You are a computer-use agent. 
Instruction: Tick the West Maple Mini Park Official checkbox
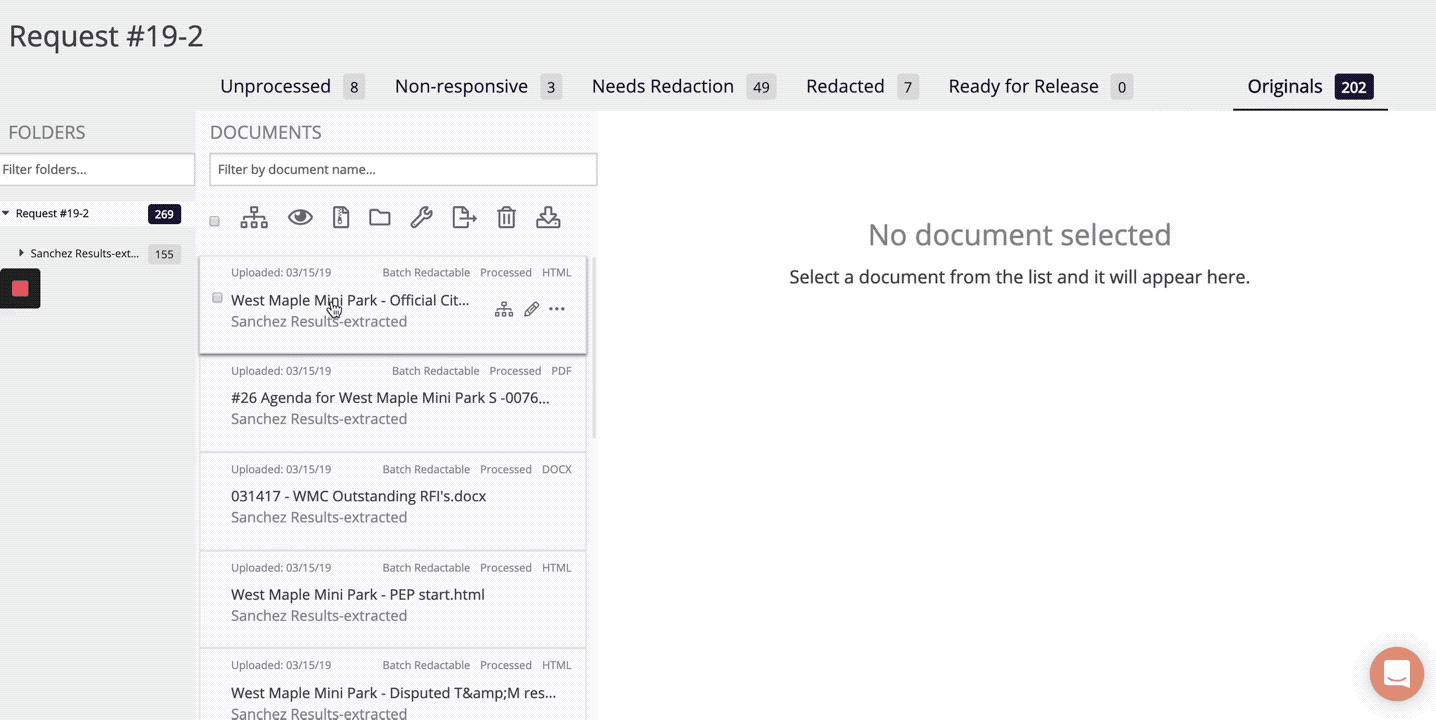tap(218, 298)
